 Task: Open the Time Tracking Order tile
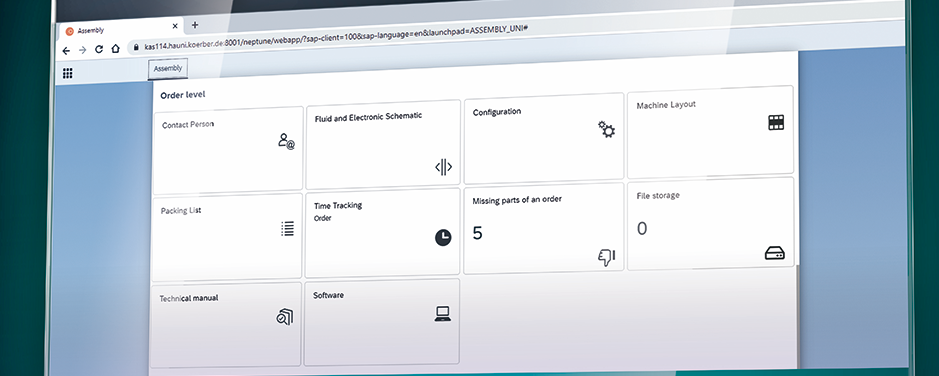[x=382, y=232]
